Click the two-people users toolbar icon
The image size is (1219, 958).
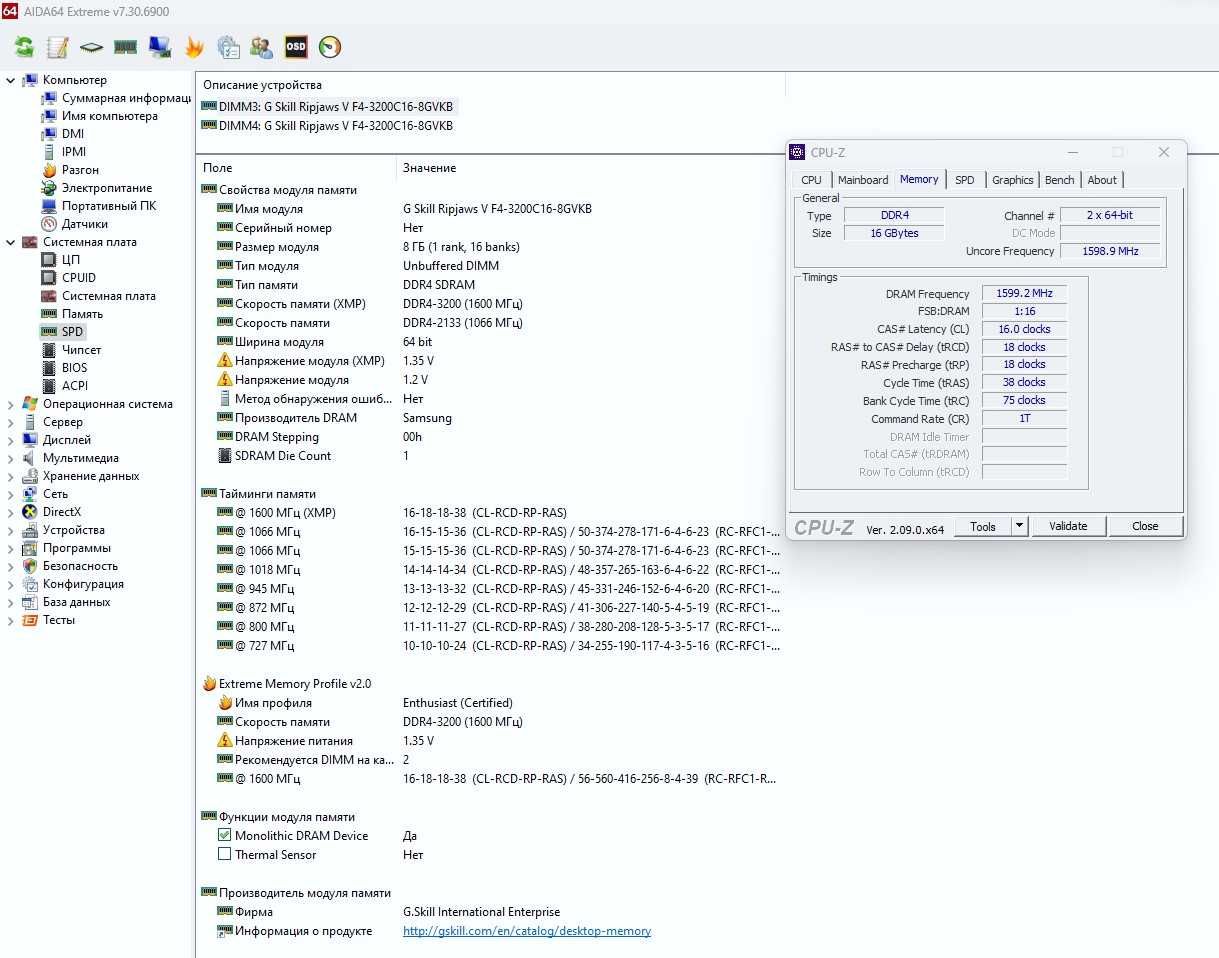262,46
